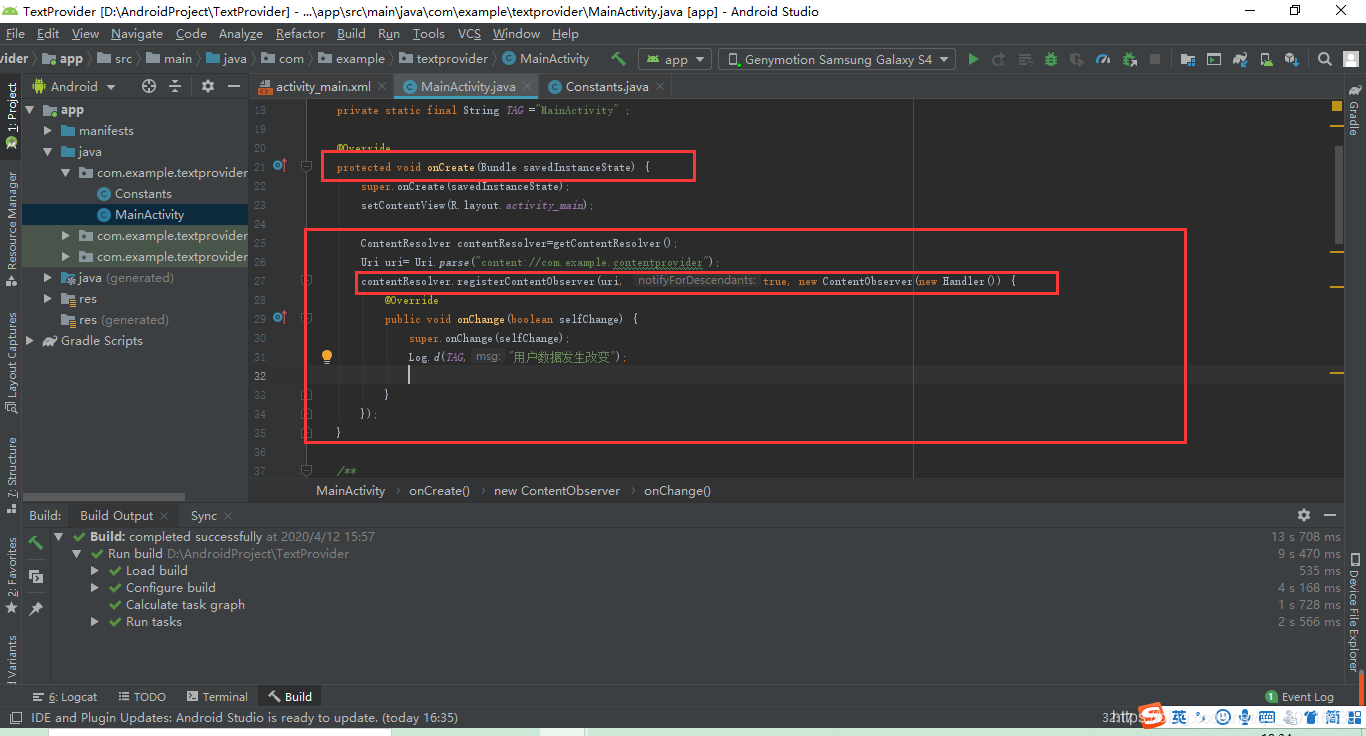Collapse the java folder node

(48, 152)
